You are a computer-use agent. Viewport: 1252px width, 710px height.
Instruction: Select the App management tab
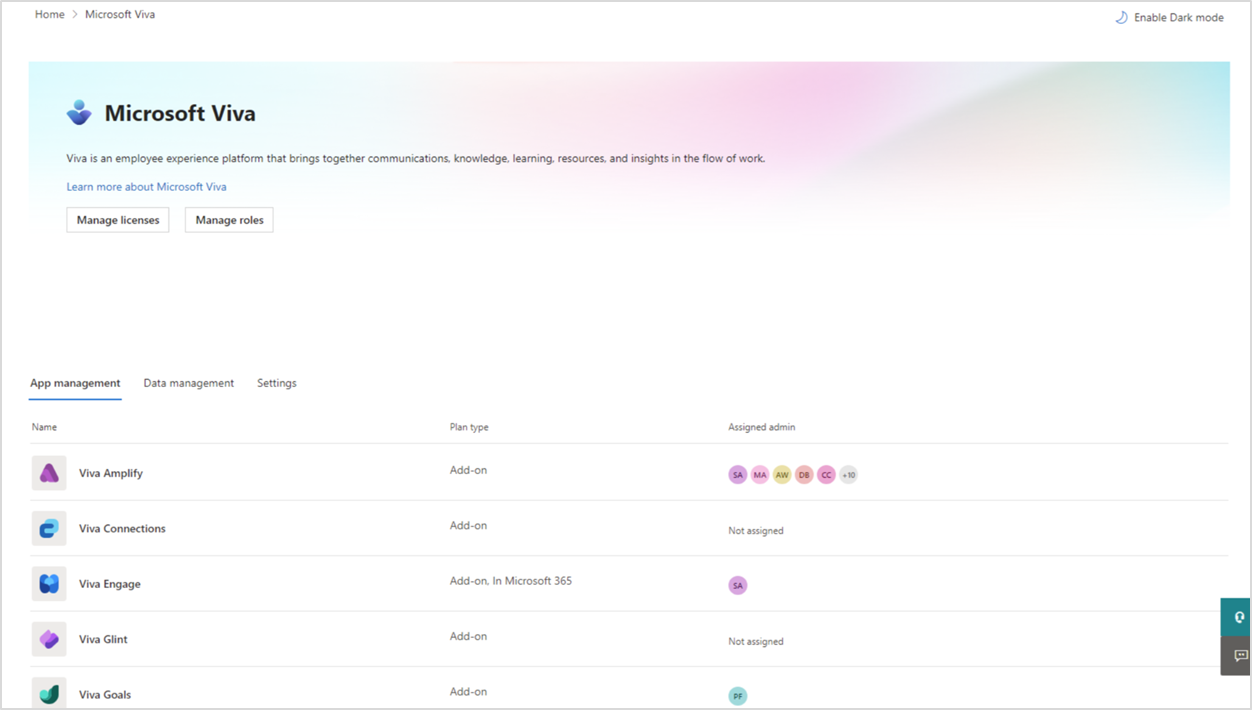tap(74, 382)
